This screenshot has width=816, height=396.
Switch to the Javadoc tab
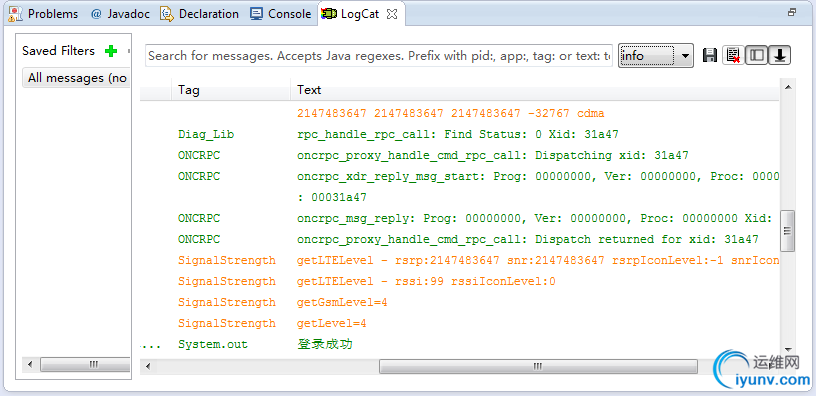(x=121, y=14)
